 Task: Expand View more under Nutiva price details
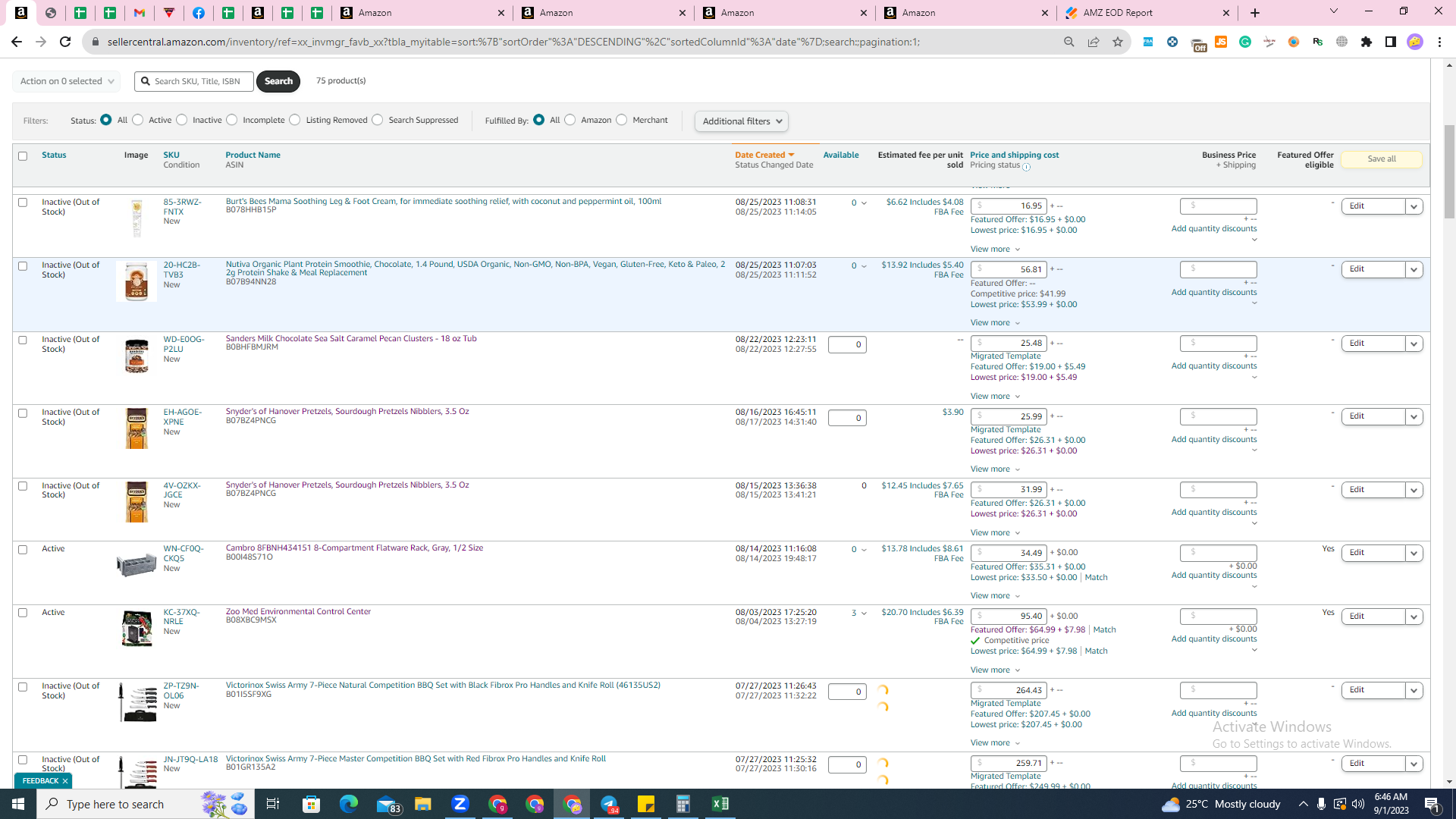(x=995, y=322)
